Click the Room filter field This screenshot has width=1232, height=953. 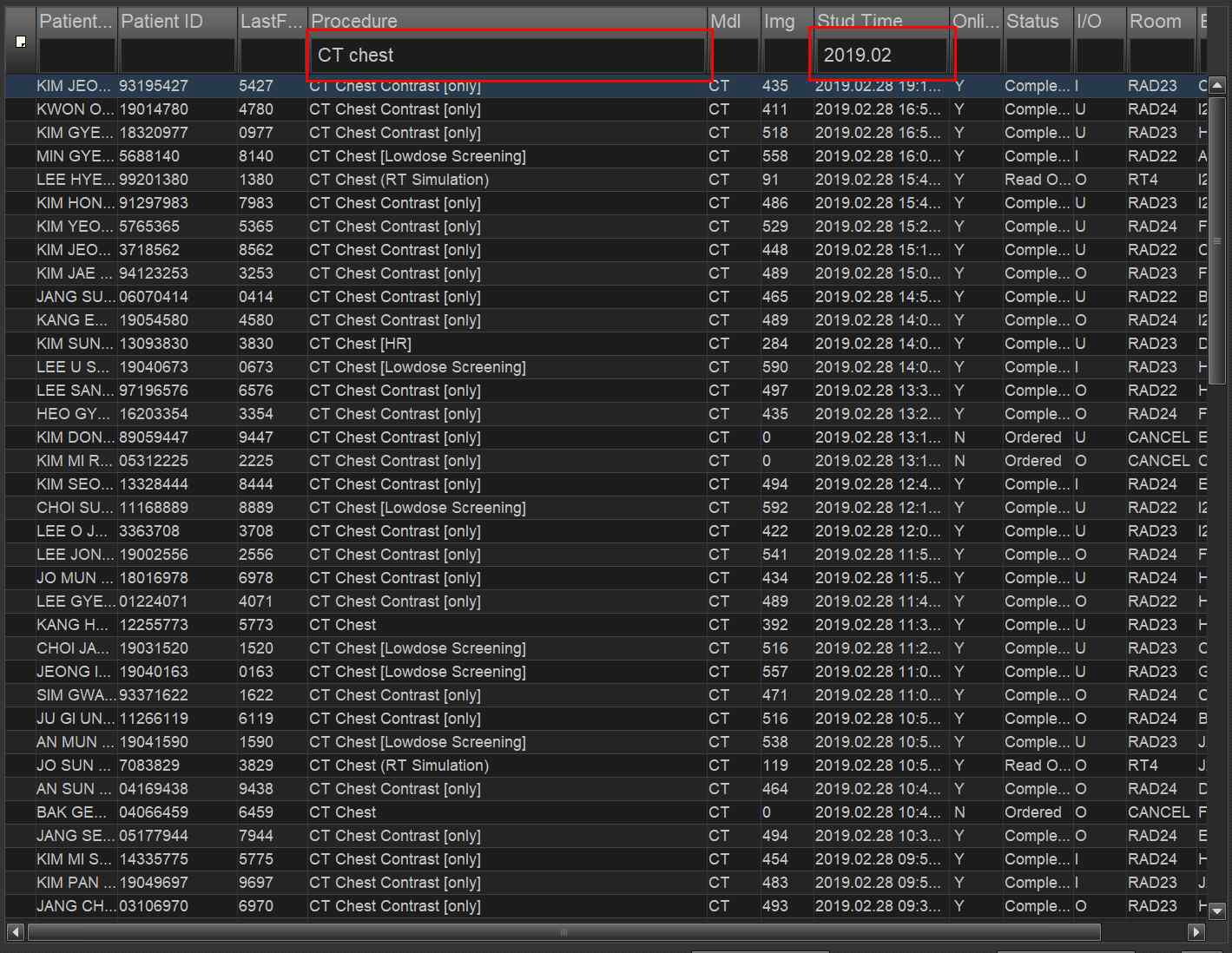[x=1162, y=56]
